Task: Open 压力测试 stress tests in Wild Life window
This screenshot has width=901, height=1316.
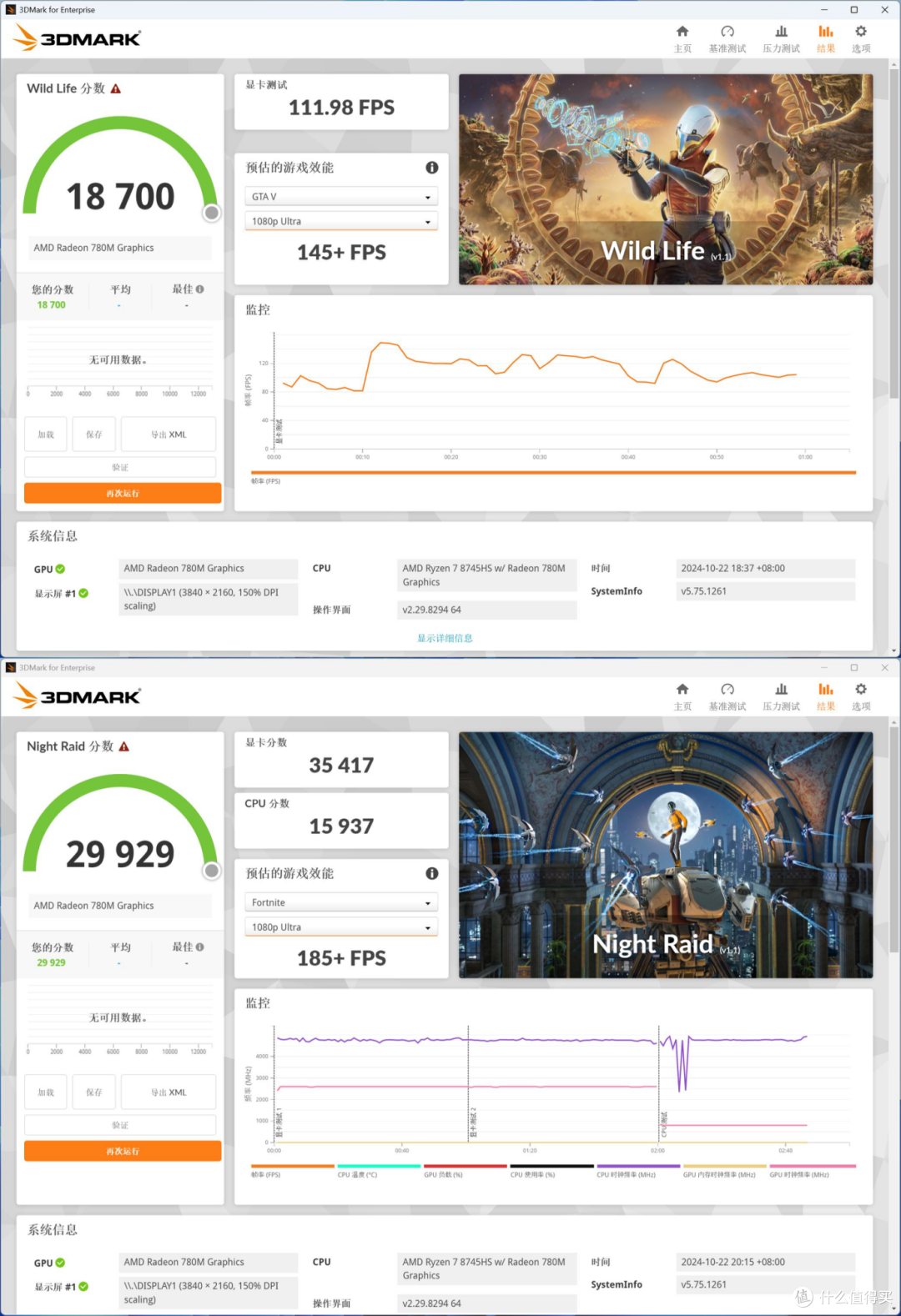Action: (x=781, y=38)
